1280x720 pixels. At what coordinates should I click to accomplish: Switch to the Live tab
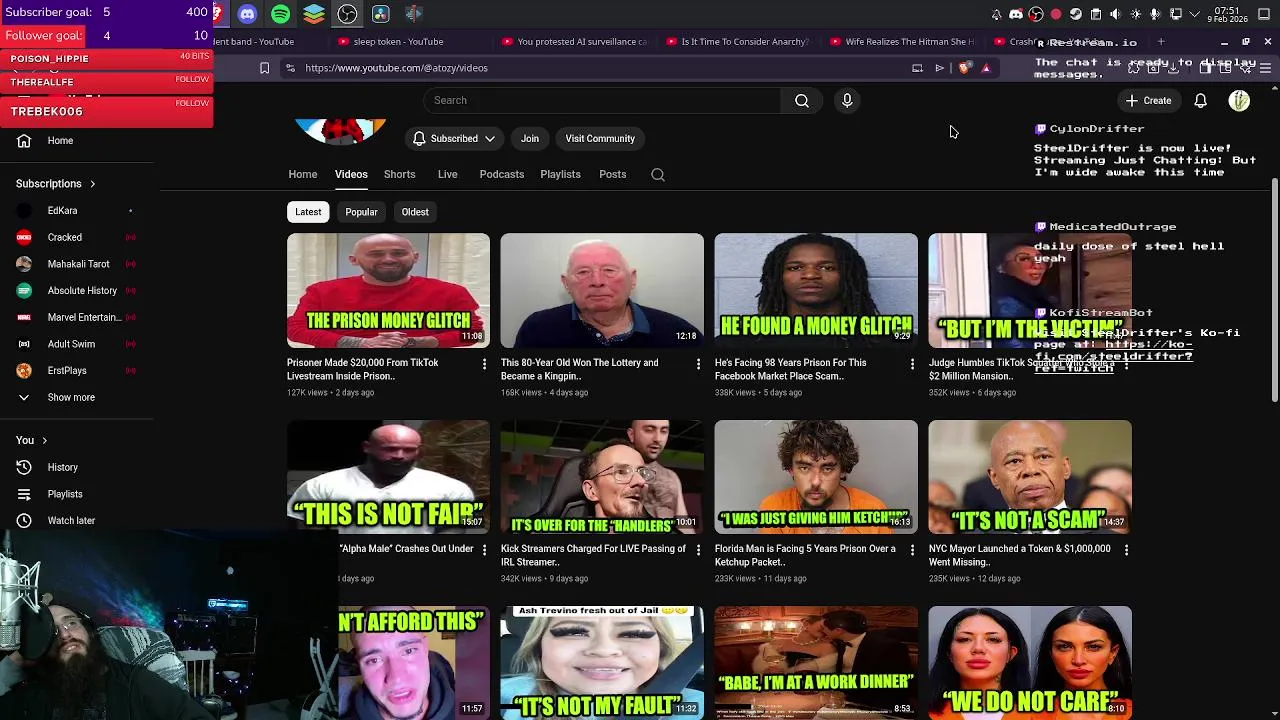447,174
